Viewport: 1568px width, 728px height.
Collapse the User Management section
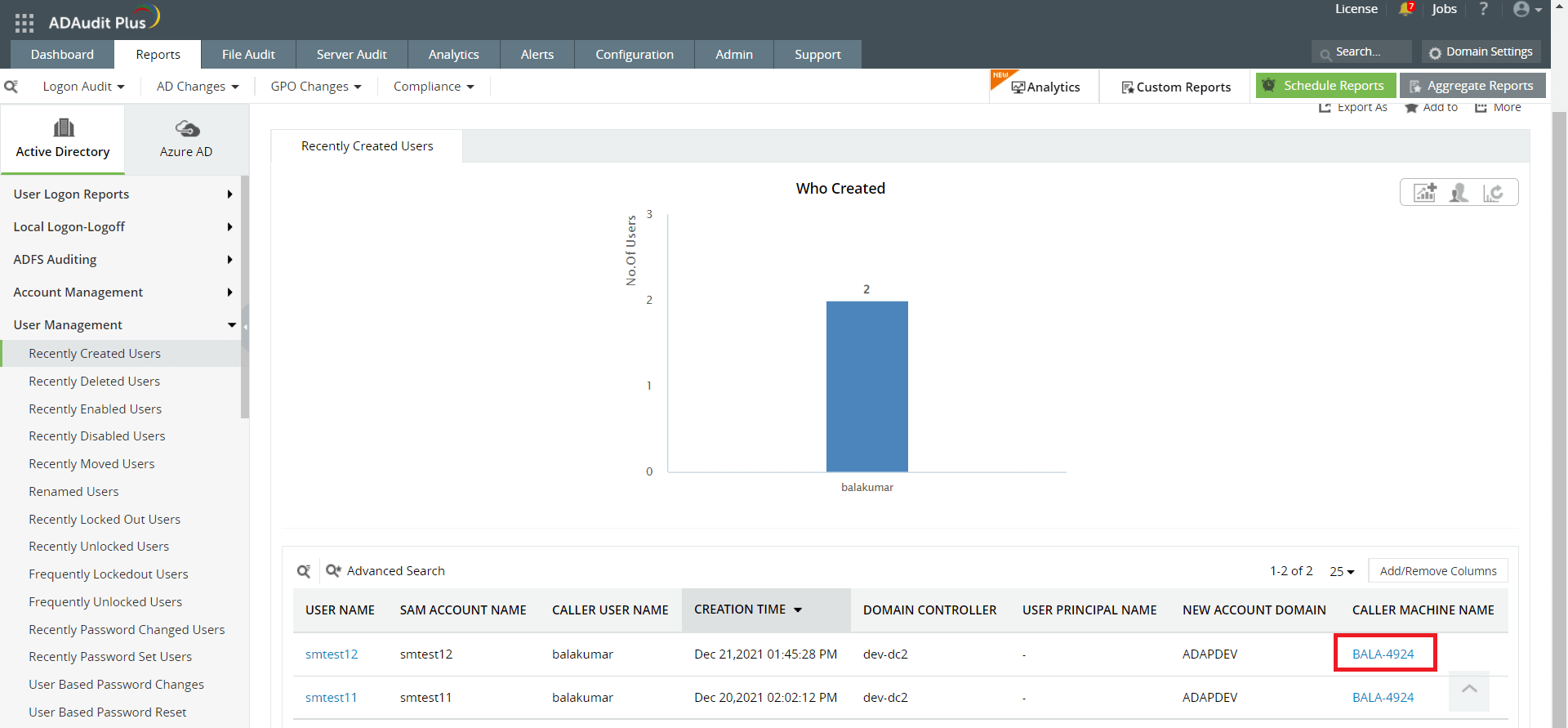tap(232, 325)
